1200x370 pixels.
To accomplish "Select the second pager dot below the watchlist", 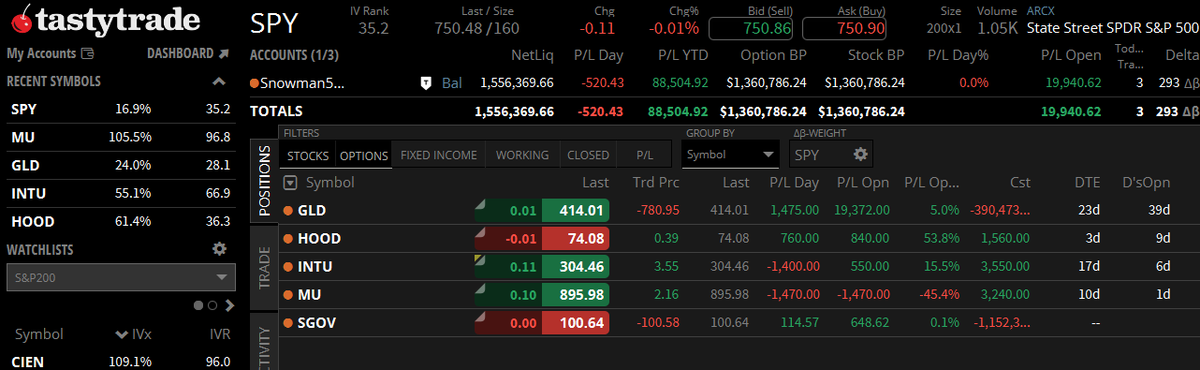I will click(212, 305).
